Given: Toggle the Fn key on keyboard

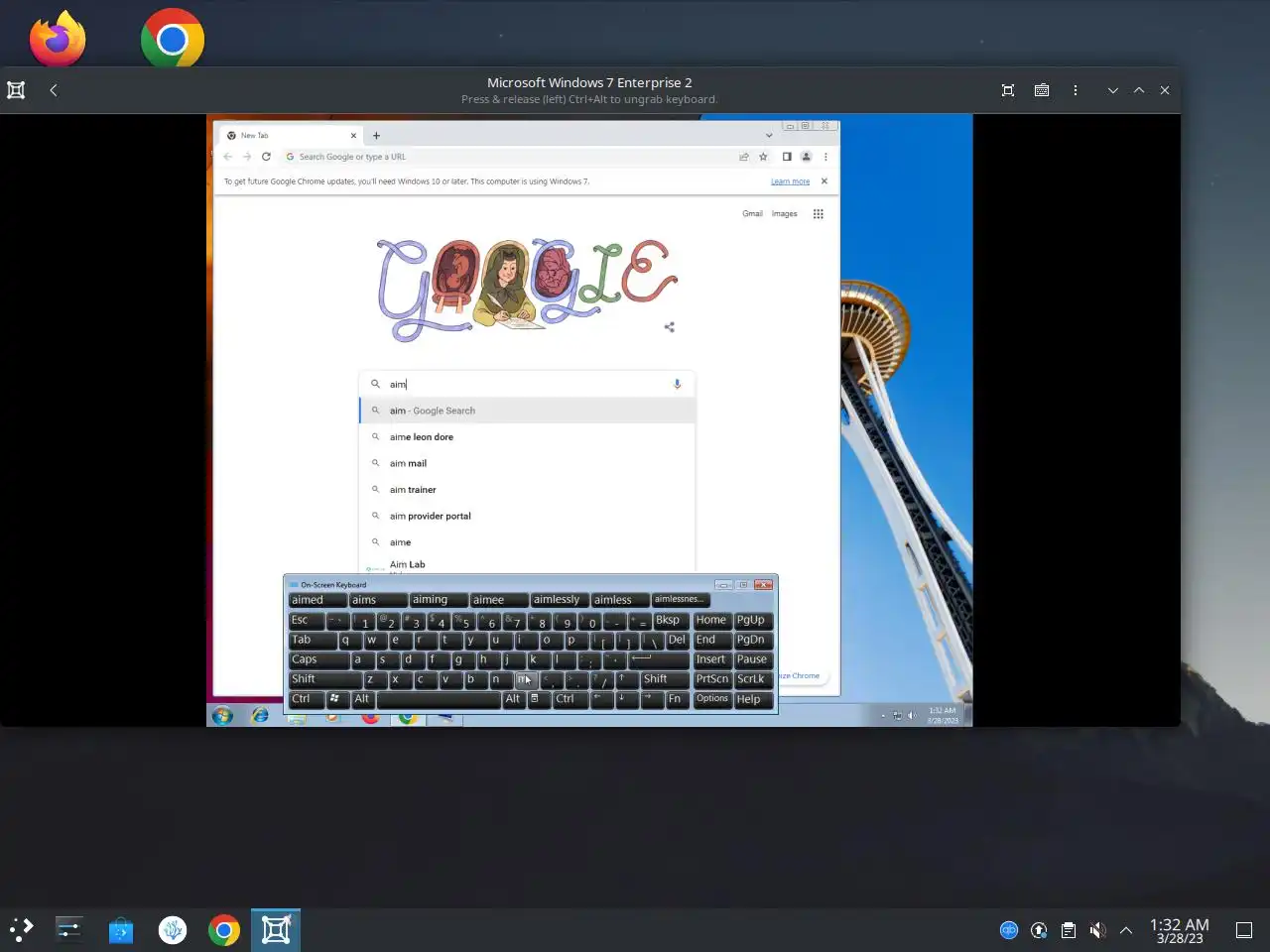Looking at the screenshot, I should [677, 699].
